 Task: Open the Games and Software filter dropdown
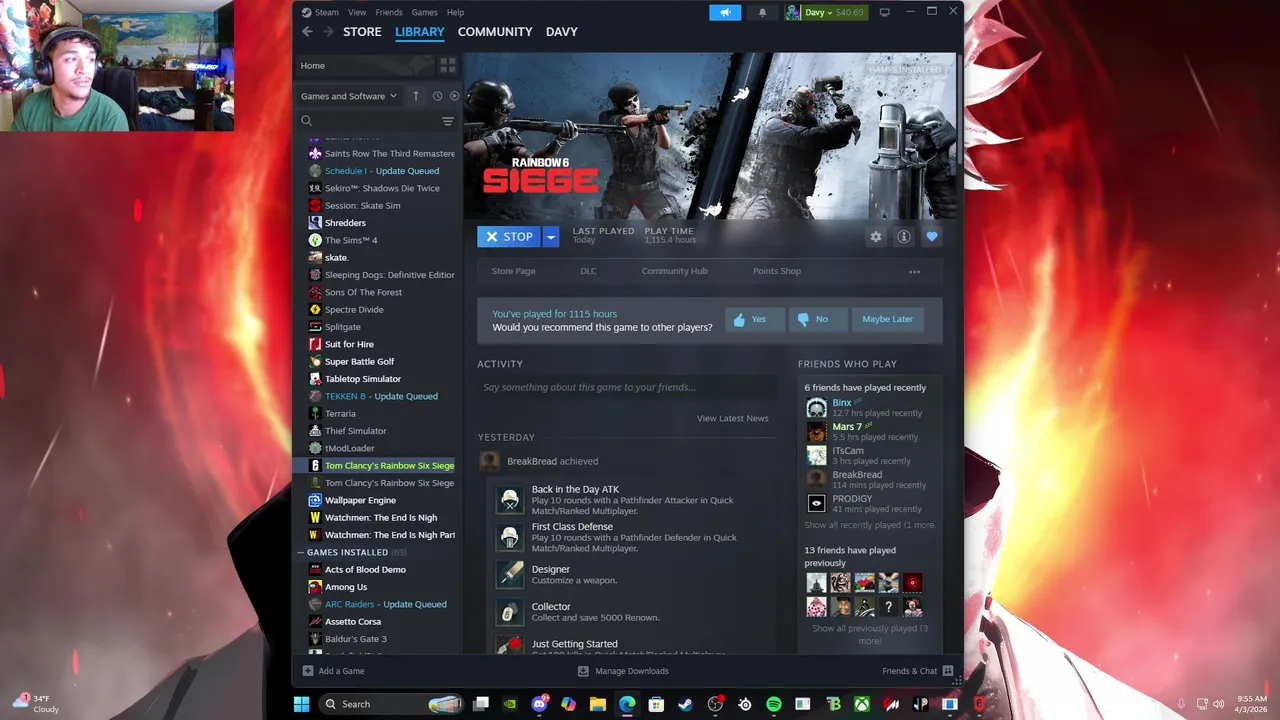tap(349, 96)
